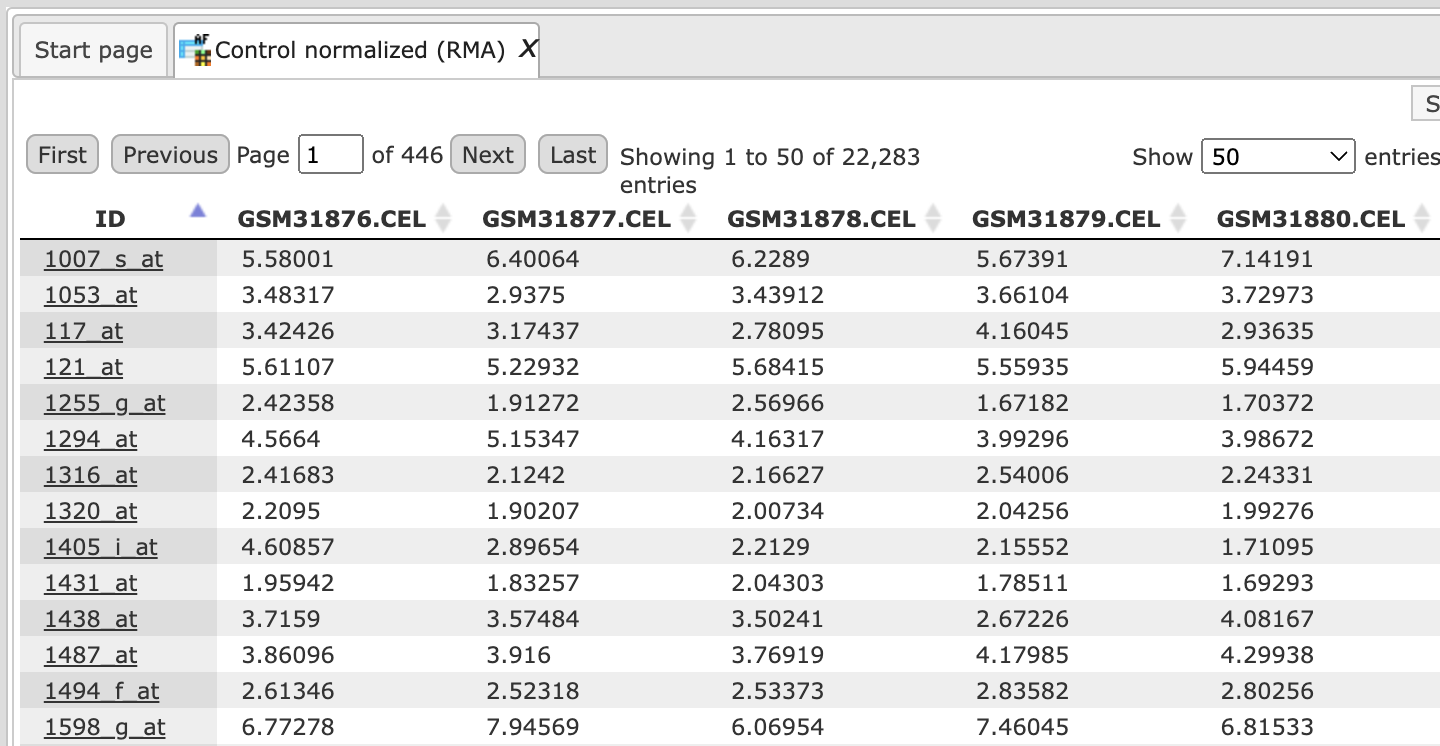Click the ID column ascending sort arrow
This screenshot has height=746, width=1440.
click(x=198, y=210)
